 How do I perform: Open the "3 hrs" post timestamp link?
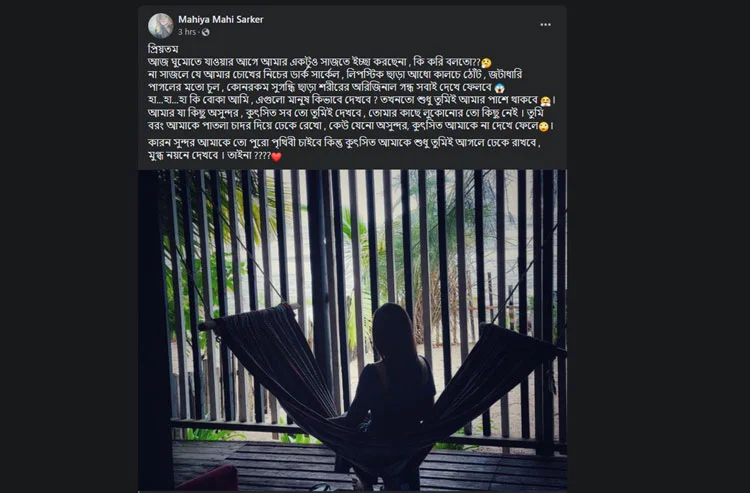[x=187, y=32]
